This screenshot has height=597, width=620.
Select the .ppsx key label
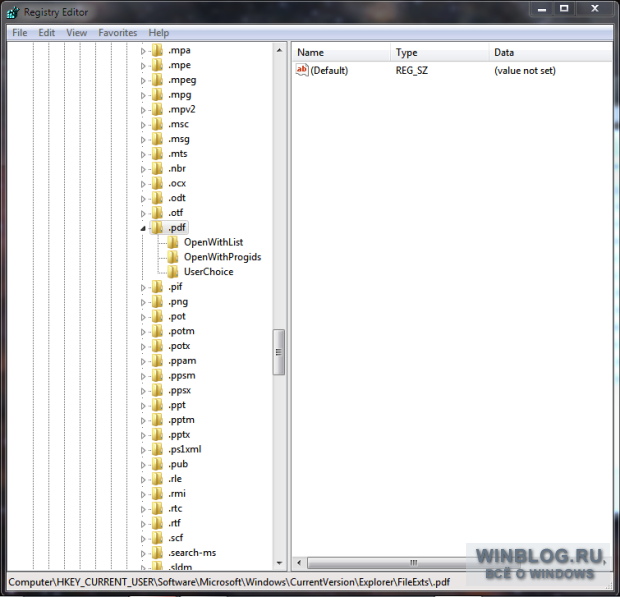click(180, 390)
